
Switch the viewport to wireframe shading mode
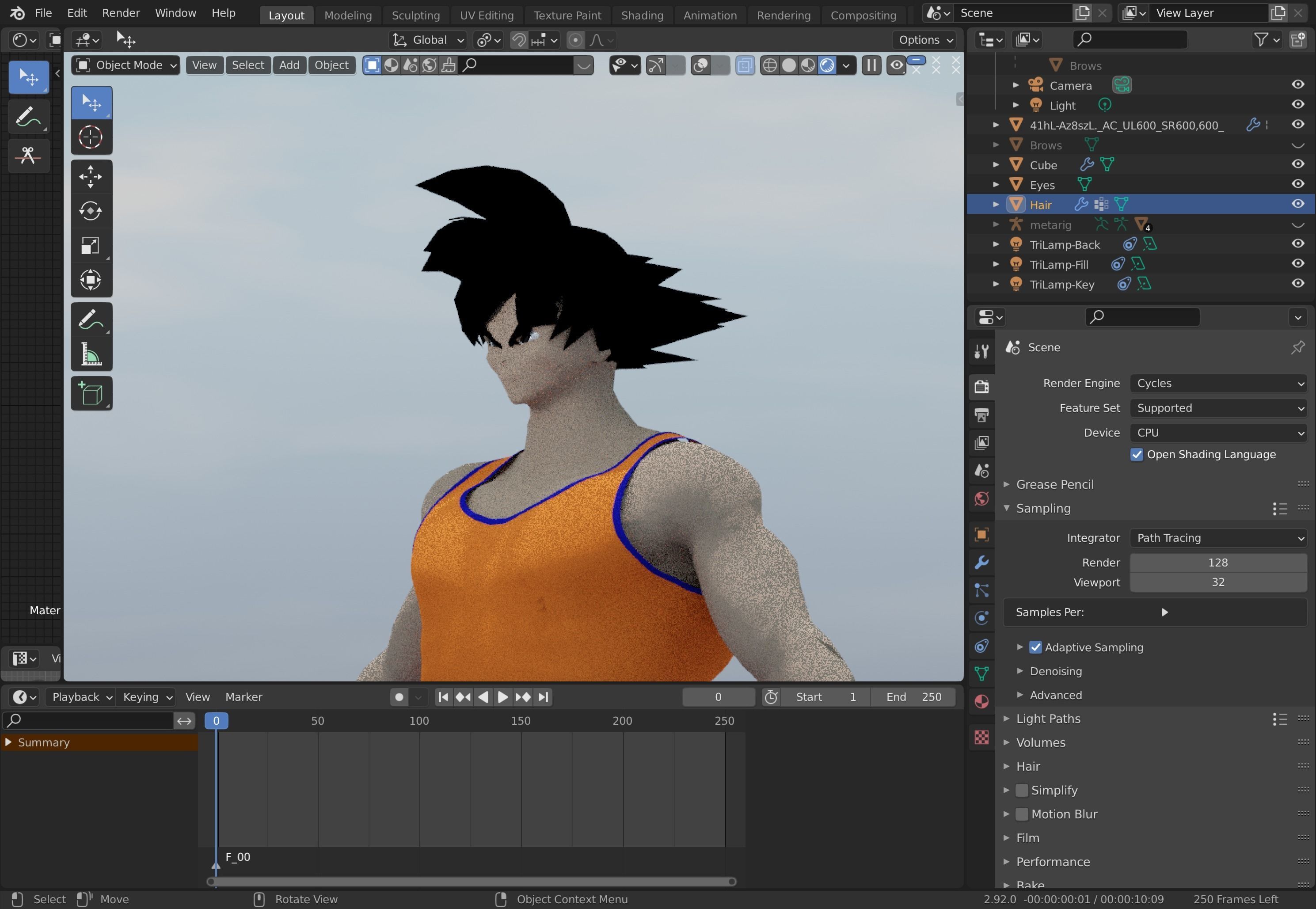click(x=770, y=65)
